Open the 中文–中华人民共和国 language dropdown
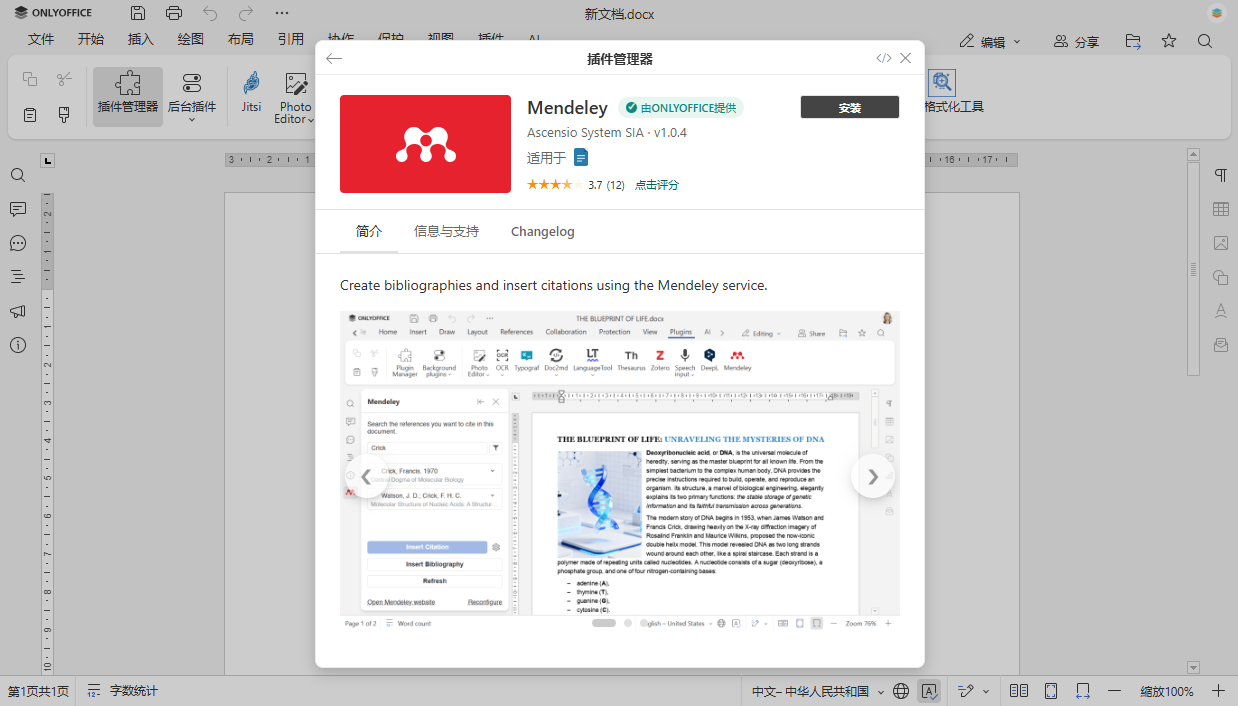 [818, 691]
